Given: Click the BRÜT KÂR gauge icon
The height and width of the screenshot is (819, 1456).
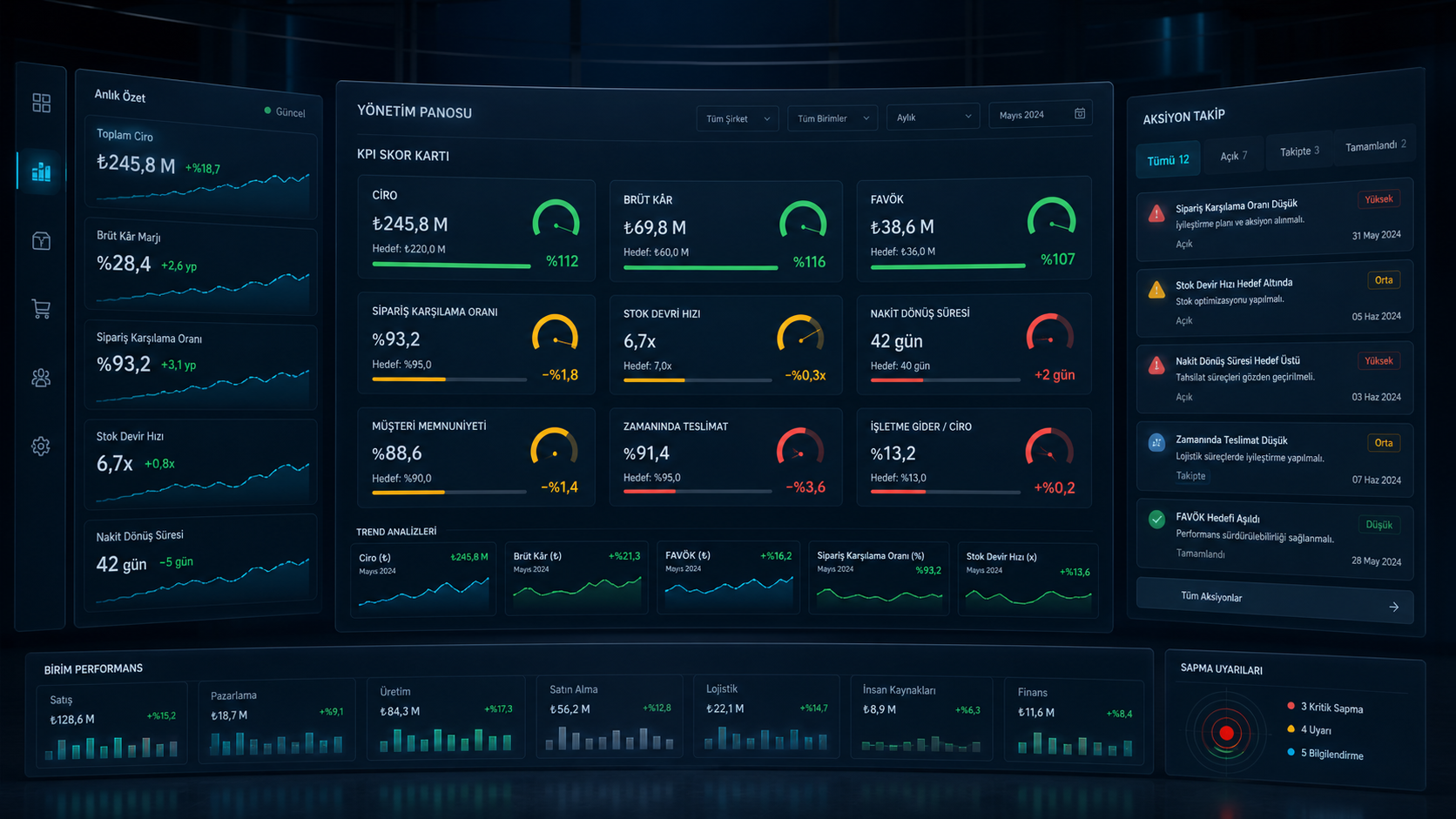Looking at the screenshot, I should coord(803,221).
